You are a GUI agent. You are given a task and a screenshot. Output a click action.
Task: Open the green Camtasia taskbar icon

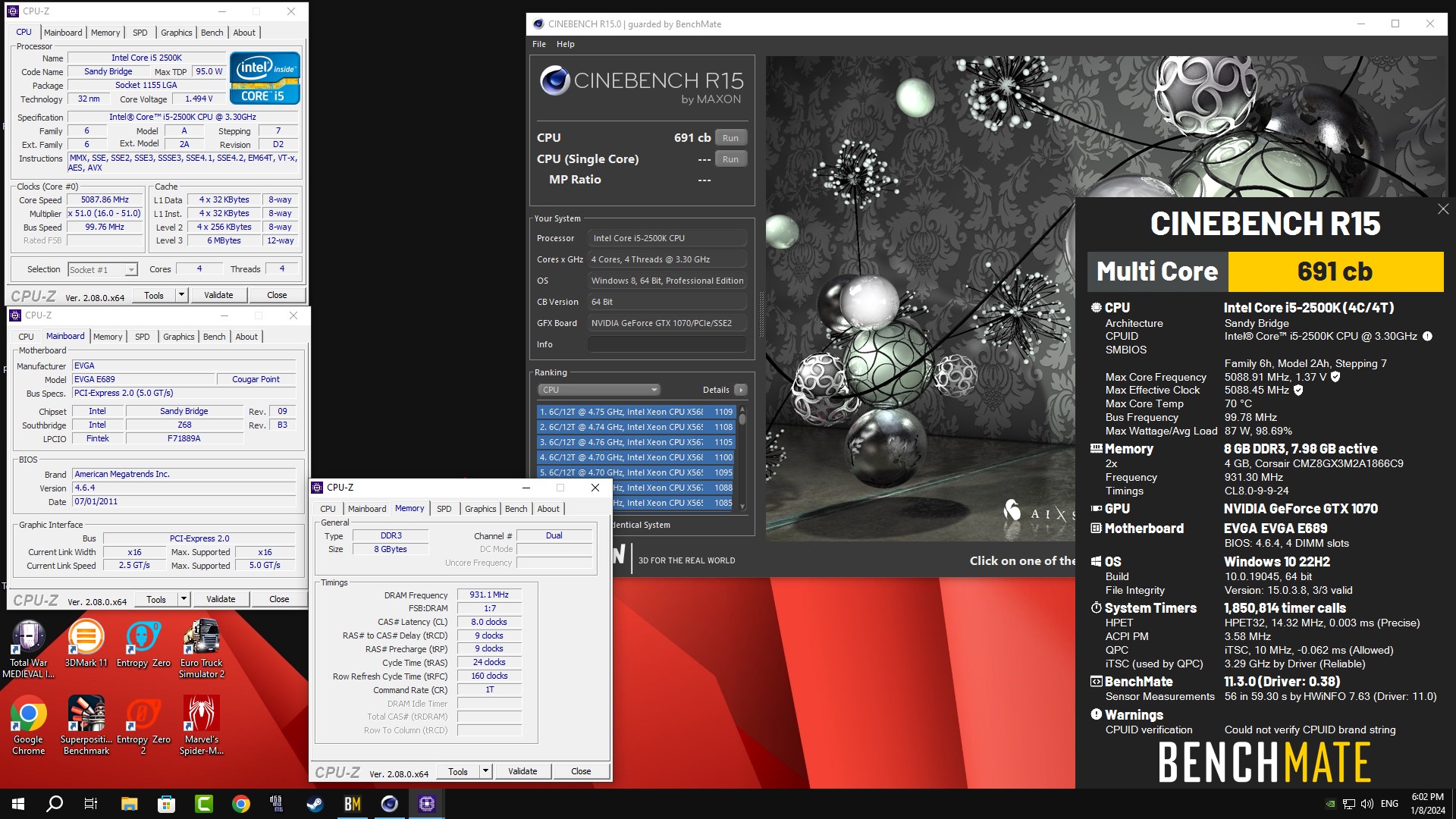pyautogui.click(x=203, y=804)
